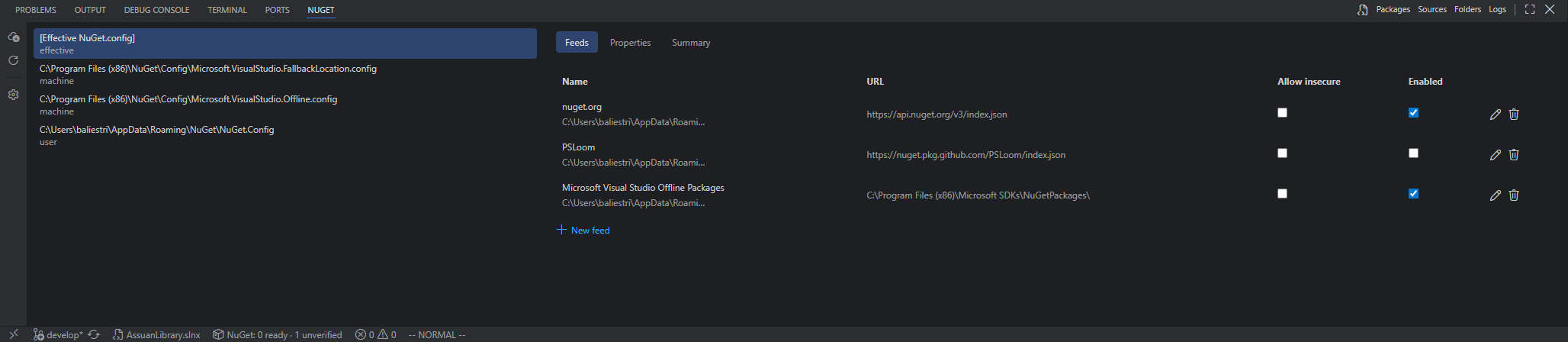Switch to the PROBLEMS panel tab
Screen dimensions: 1568x342
36,10
